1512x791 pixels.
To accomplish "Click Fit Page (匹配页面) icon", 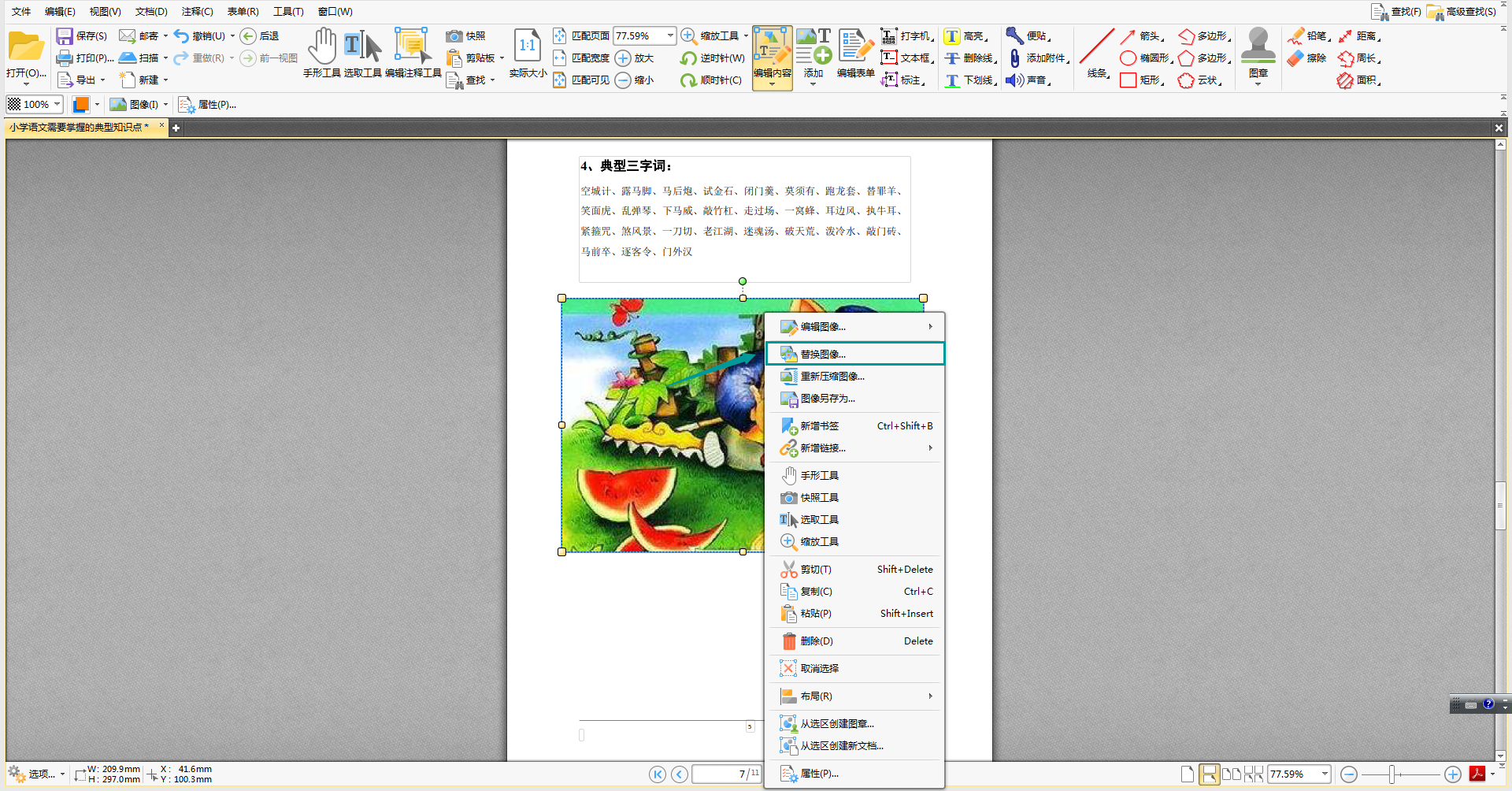I will click(x=580, y=36).
